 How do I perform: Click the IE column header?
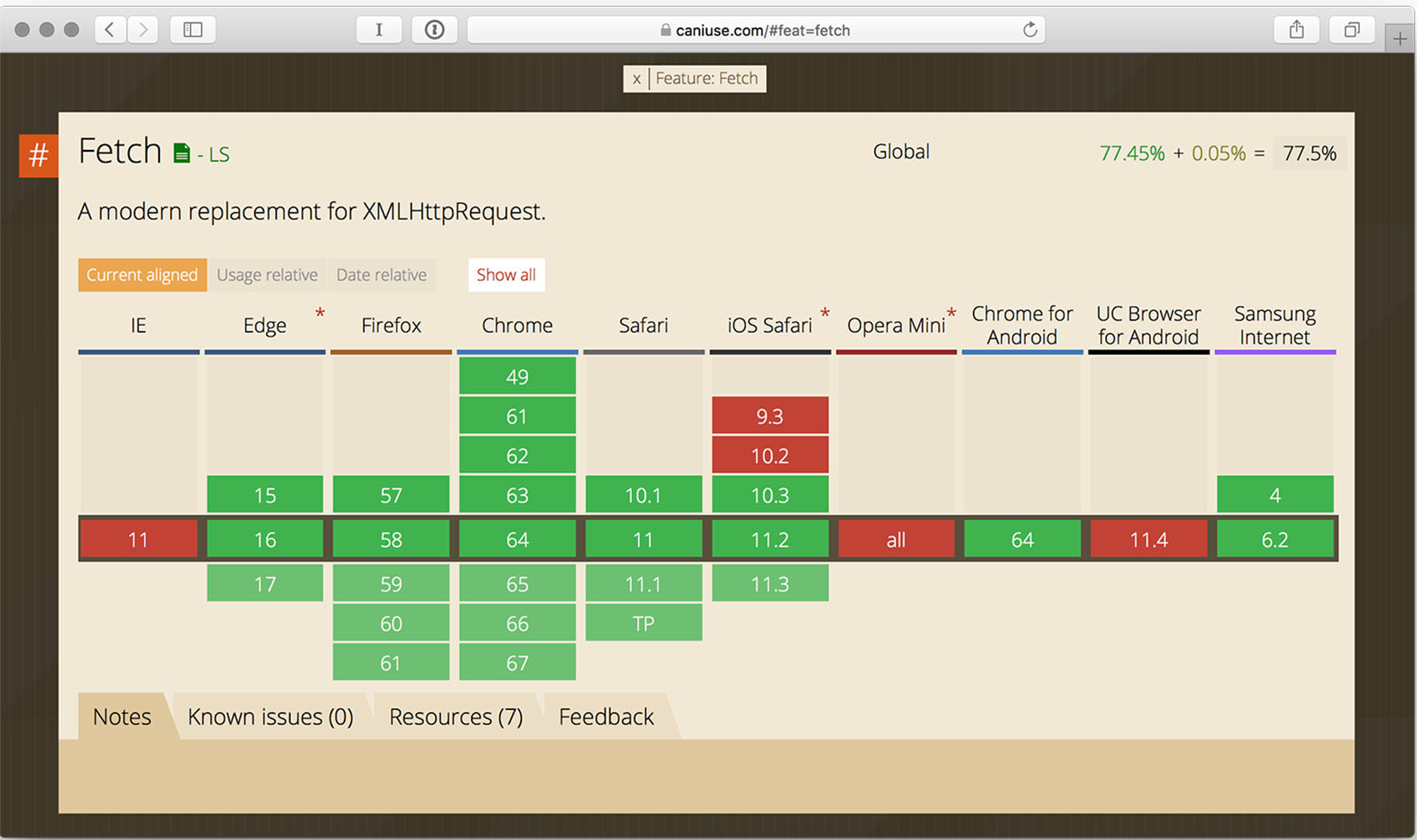[138, 325]
